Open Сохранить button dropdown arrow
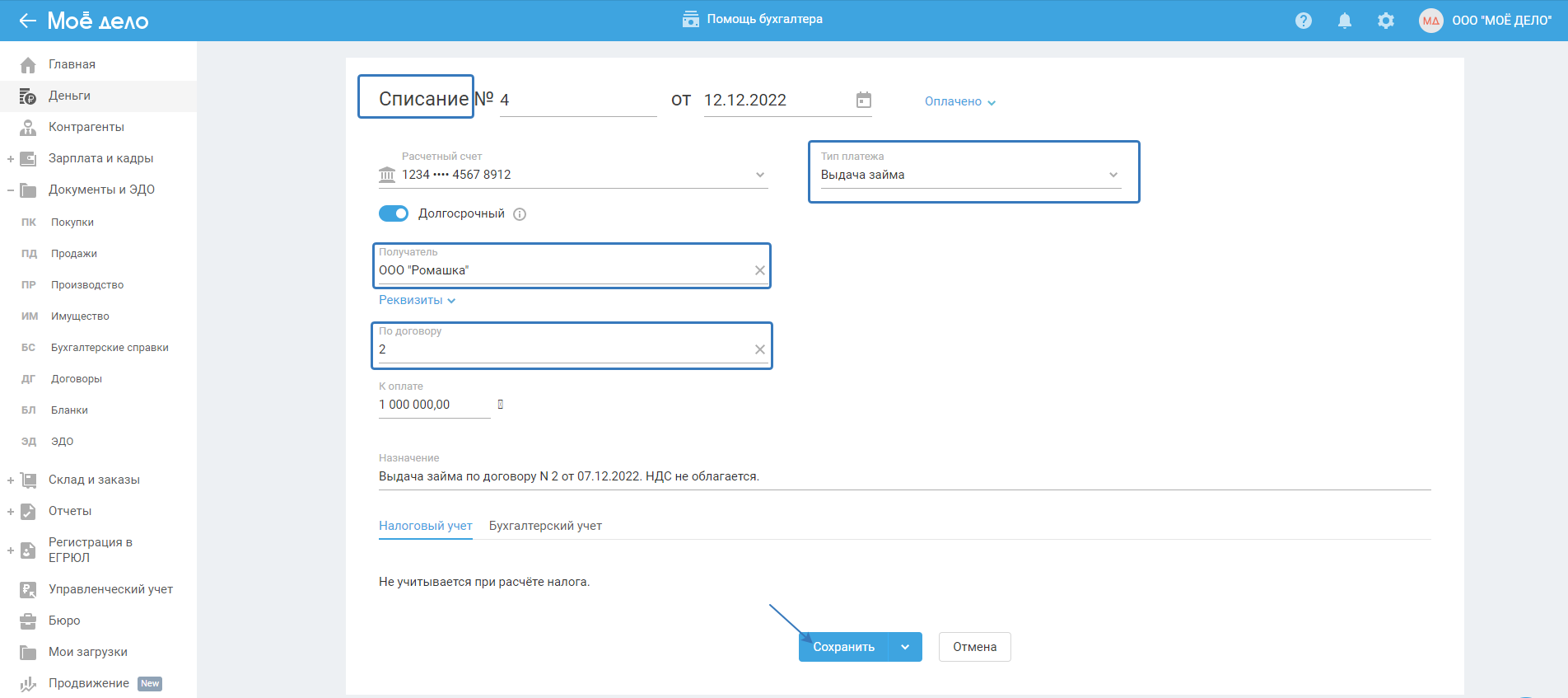The image size is (1568, 698). (905, 647)
